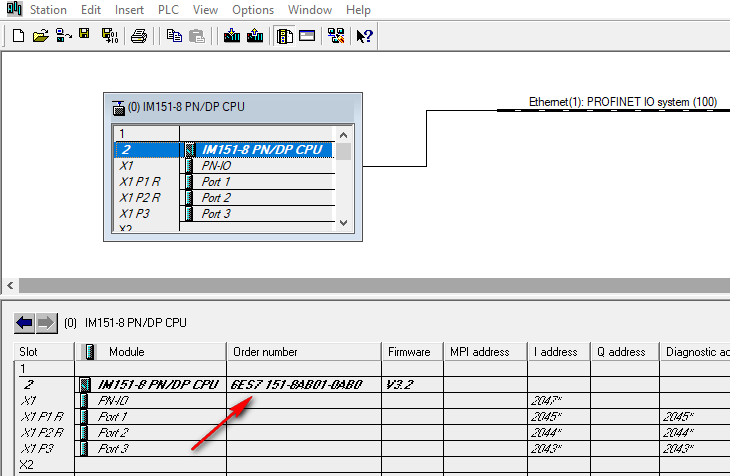
Task: Open the Edit menu
Action: click(x=91, y=10)
